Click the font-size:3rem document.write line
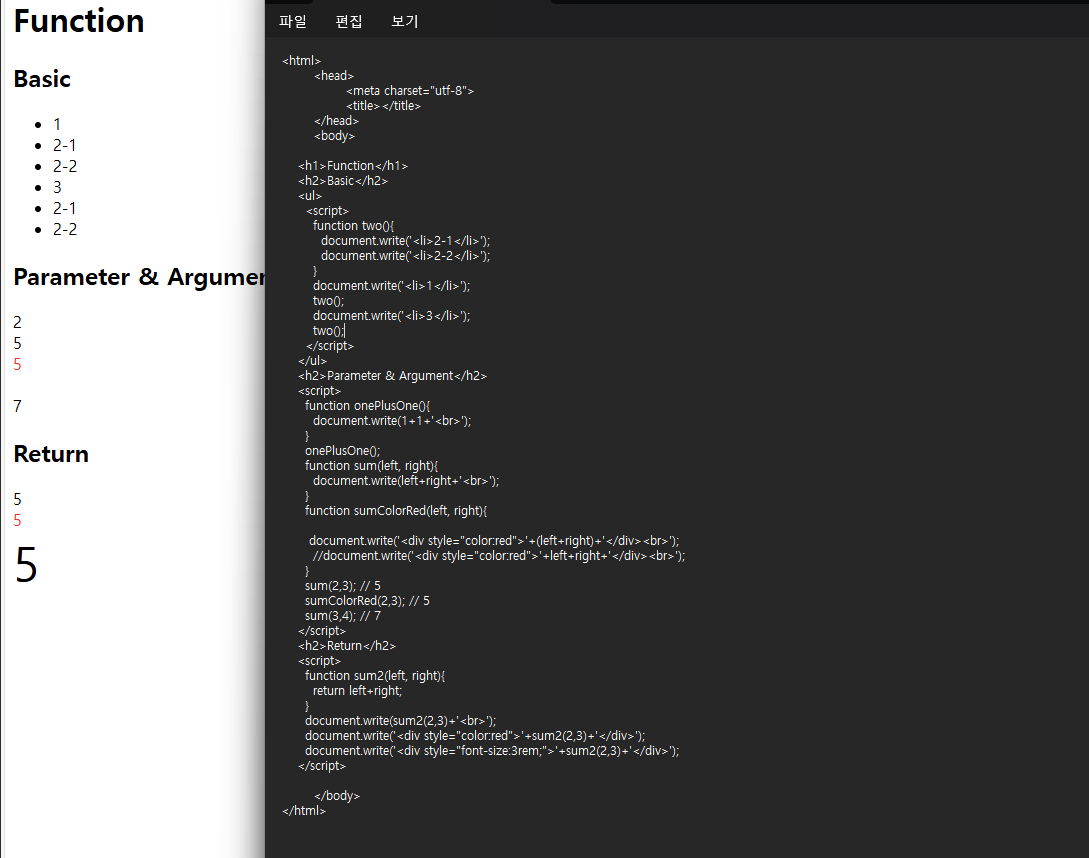Viewport: 1089px width, 858px height. click(492, 751)
